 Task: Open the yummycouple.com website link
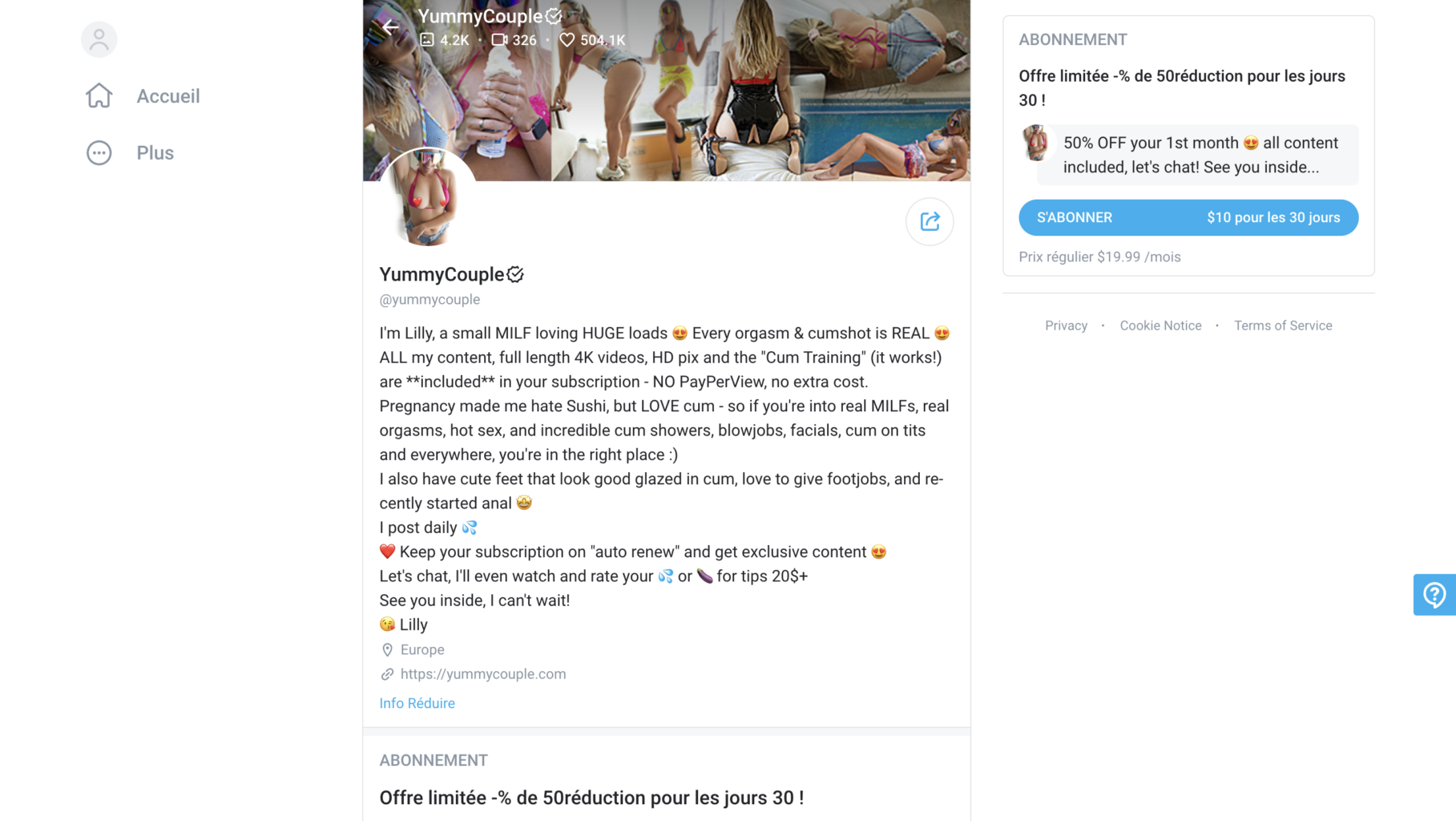point(483,674)
